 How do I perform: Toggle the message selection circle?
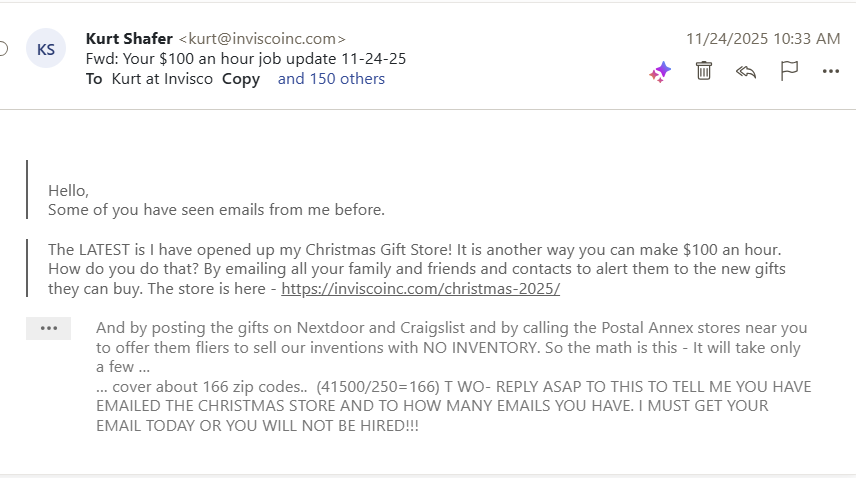coord(3,49)
